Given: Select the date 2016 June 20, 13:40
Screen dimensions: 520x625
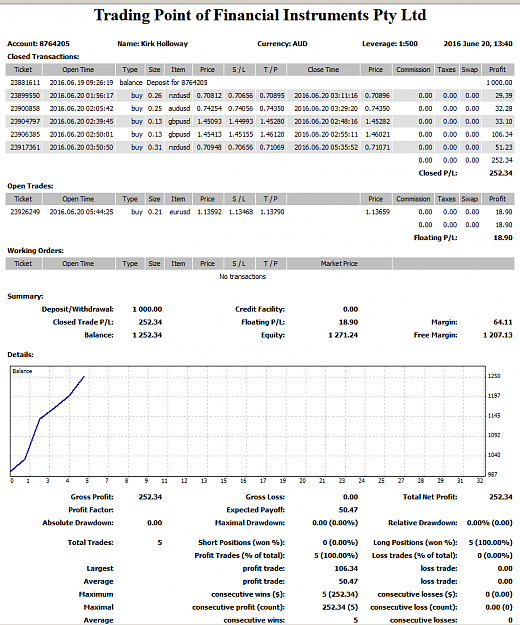Looking at the screenshot, I should tap(478, 44).
